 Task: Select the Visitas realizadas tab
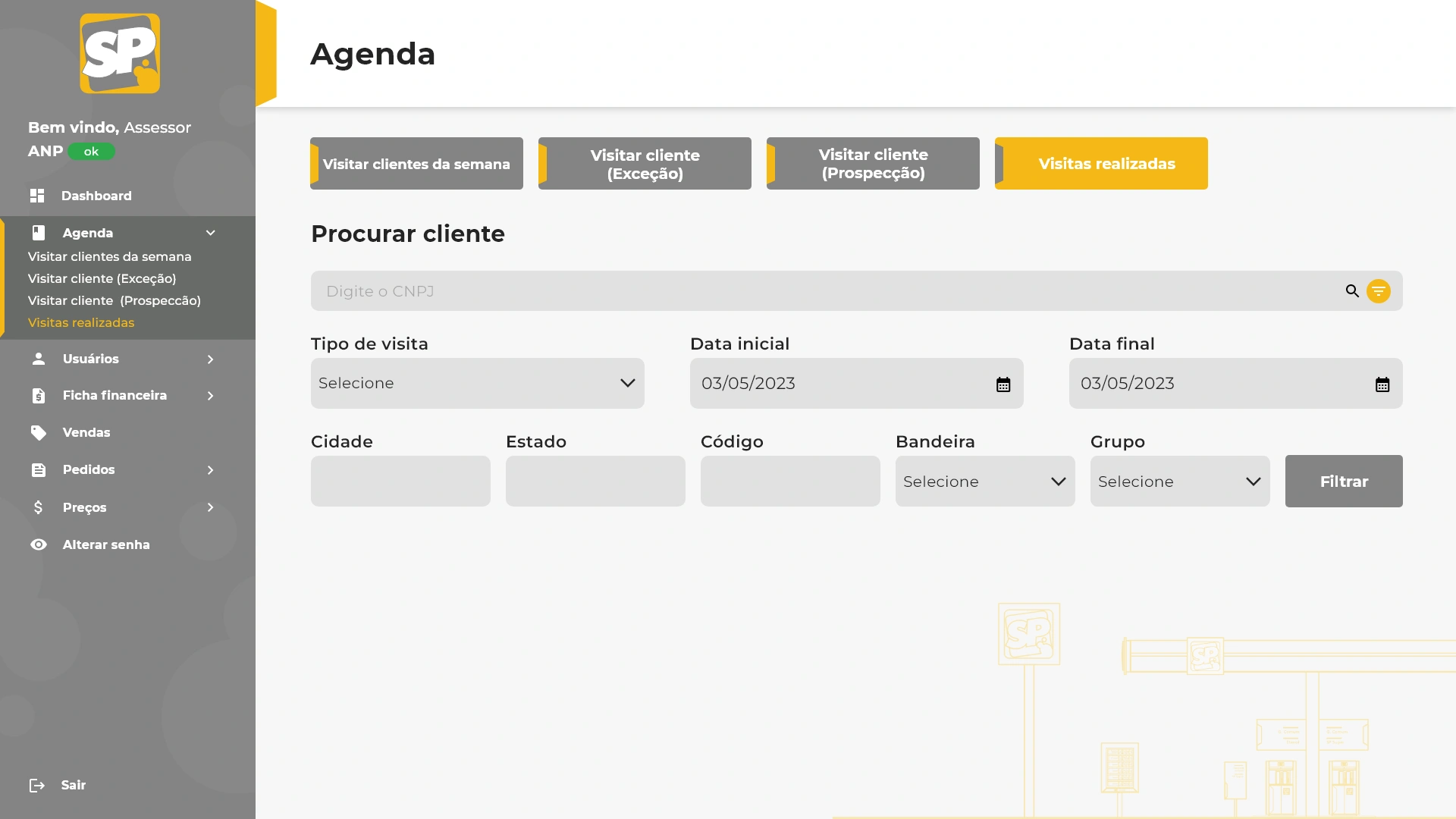click(x=1101, y=164)
